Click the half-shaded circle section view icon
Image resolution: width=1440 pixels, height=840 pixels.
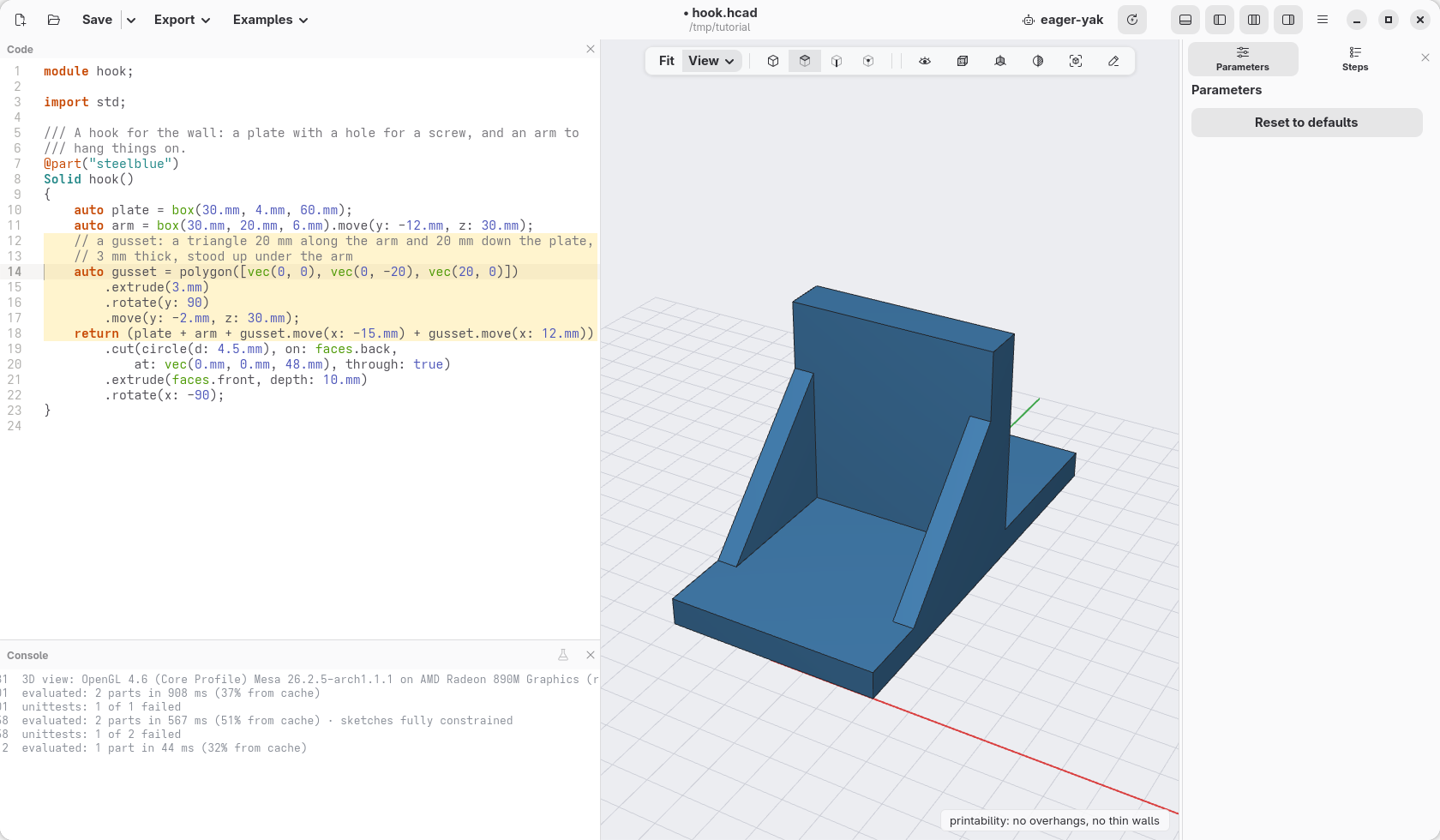[x=1038, y=61]
